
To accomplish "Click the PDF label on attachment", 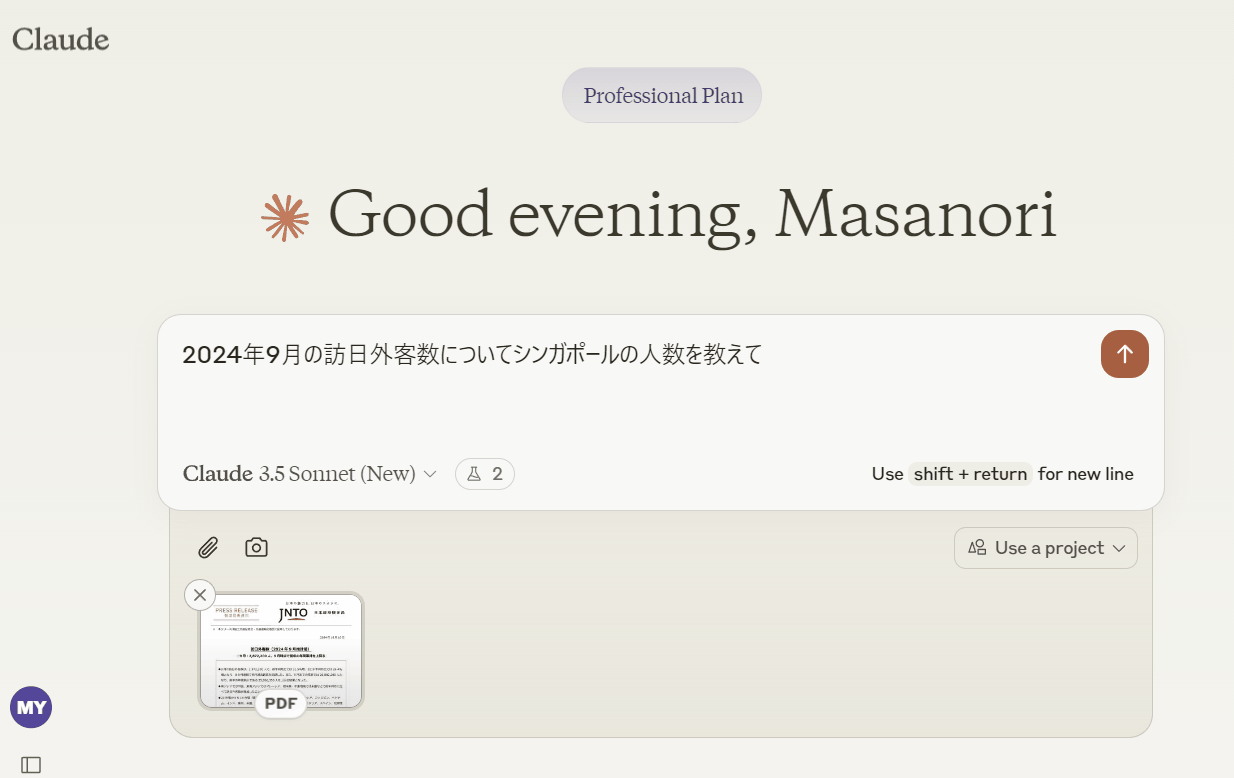I will (x=281, y=704).
